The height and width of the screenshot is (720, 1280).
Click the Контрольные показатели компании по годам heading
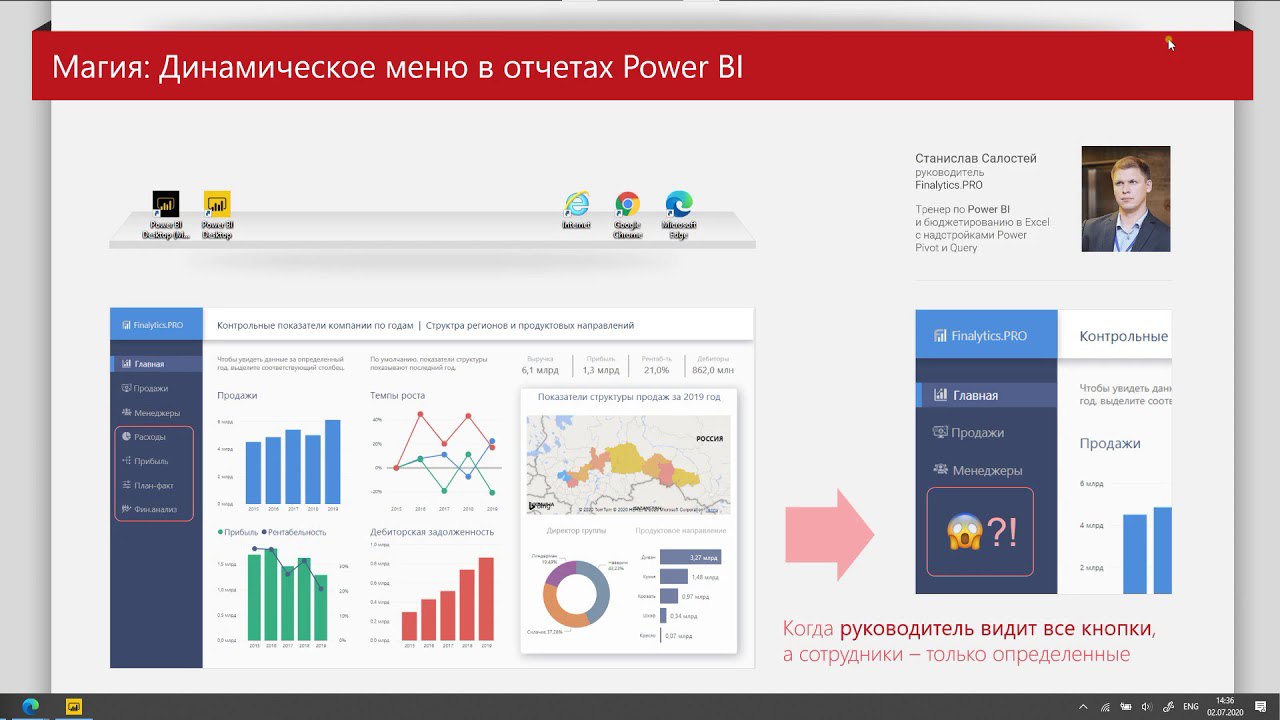[x=315, y=325]
